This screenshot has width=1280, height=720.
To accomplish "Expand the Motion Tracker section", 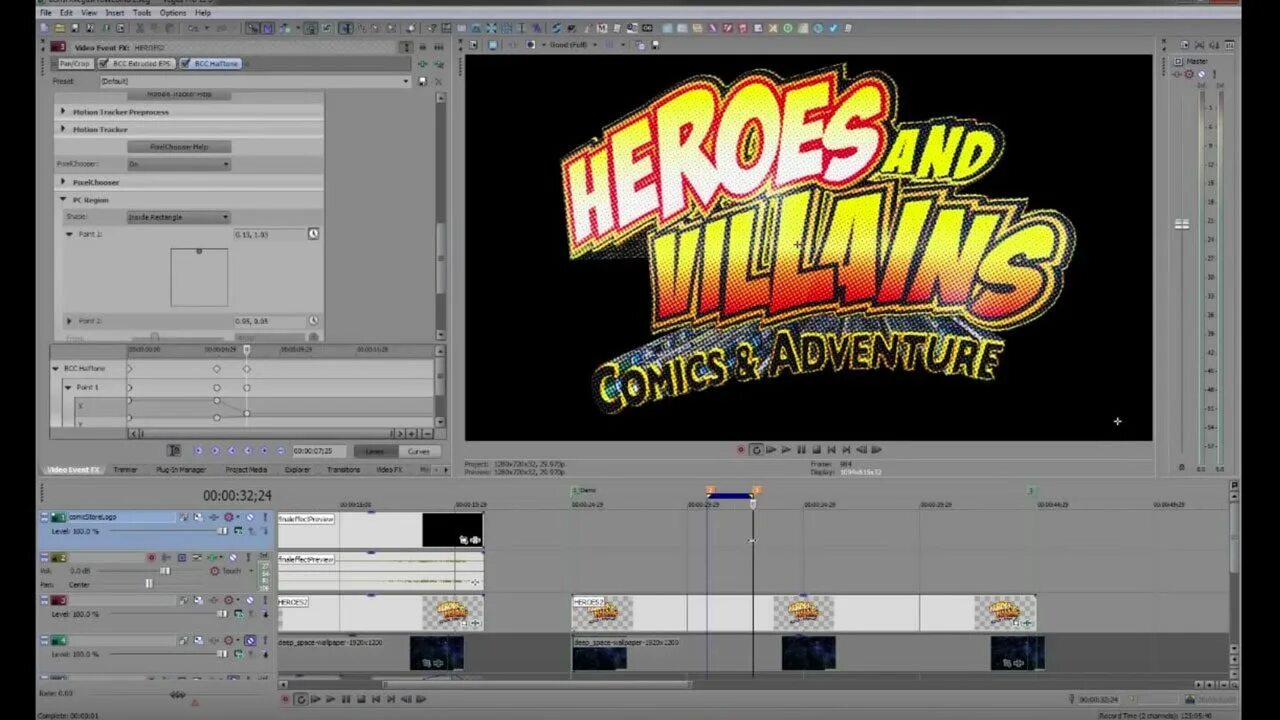I will click(x=64, y=129).
